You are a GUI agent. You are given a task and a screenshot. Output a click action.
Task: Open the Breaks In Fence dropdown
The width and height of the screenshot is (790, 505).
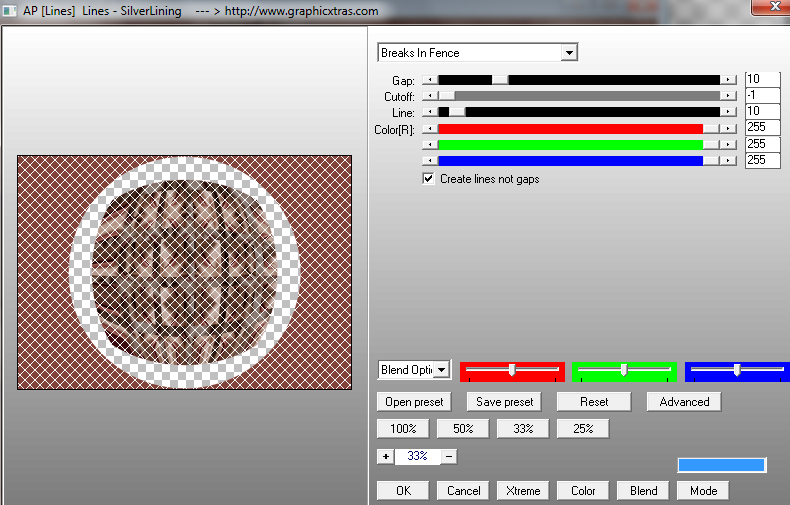569,53
